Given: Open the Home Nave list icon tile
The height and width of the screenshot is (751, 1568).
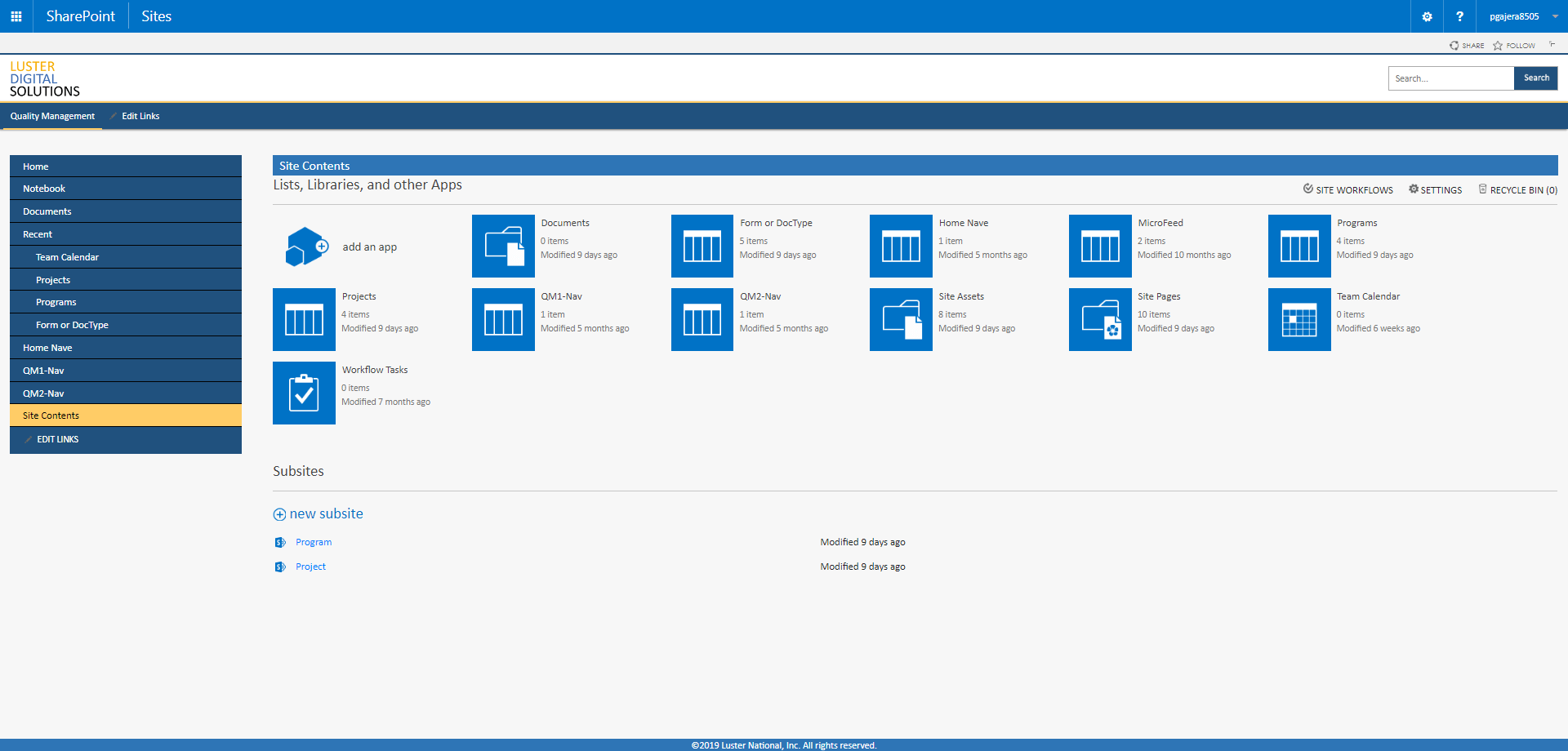Looking at the screenshot, I should (x=901, y=247).
